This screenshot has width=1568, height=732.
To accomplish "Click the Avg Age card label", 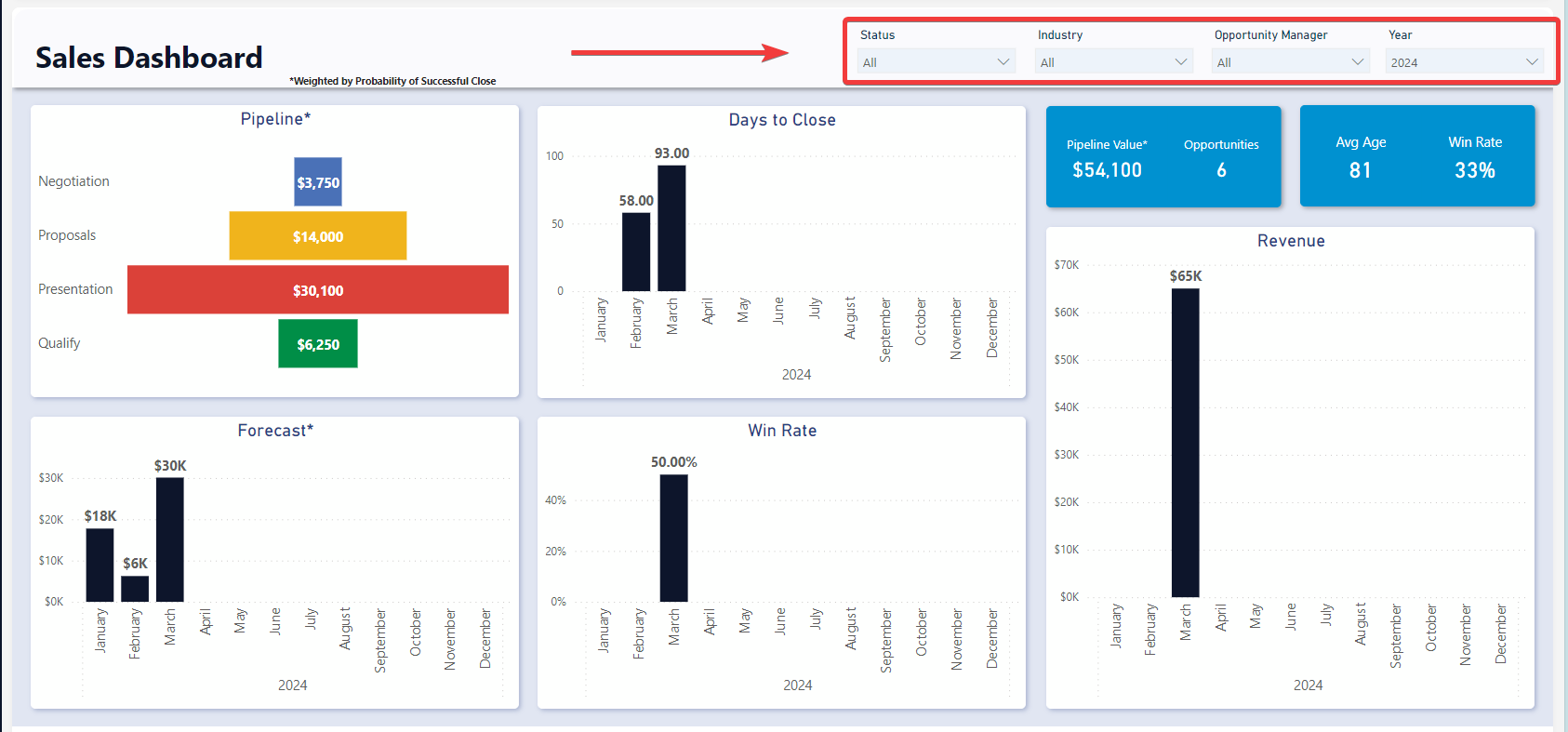I will tap(1361, 142).
